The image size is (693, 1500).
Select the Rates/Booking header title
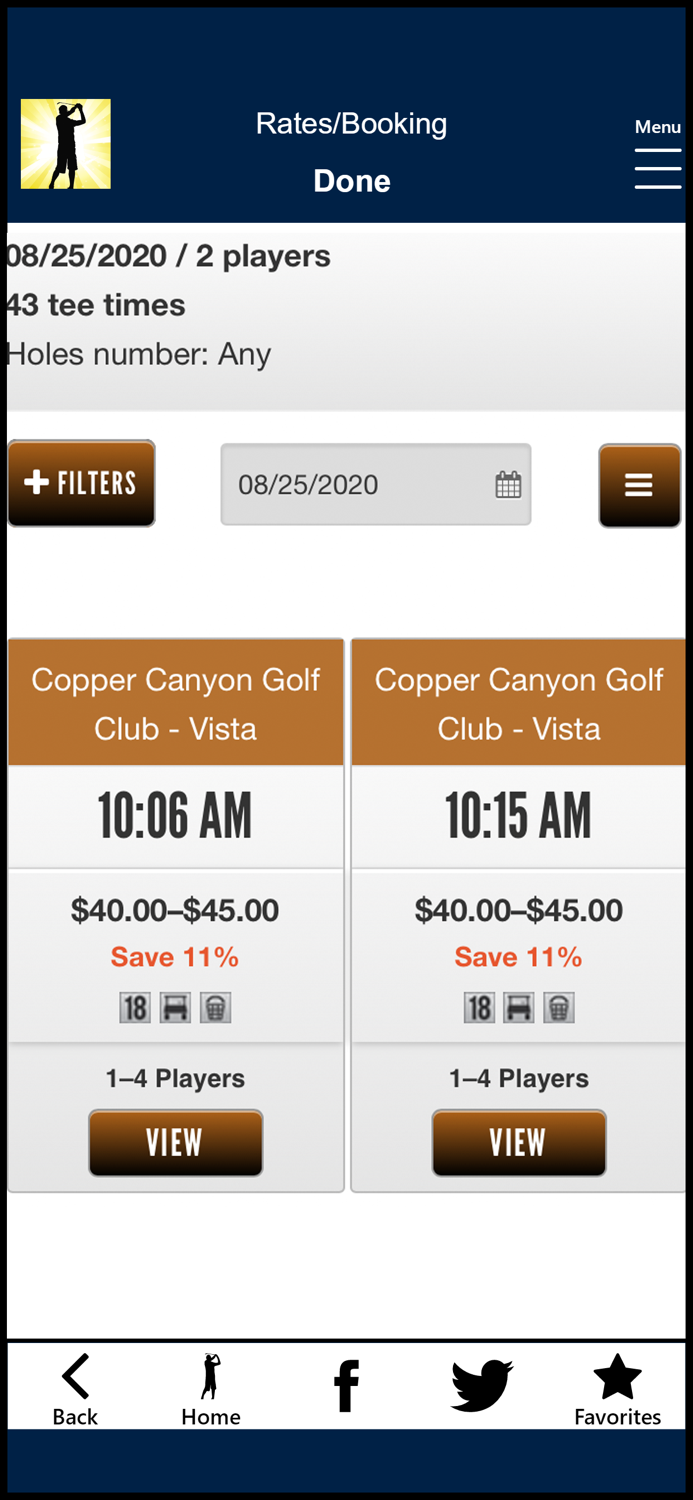pyautogui.click(x=351, y=123)
